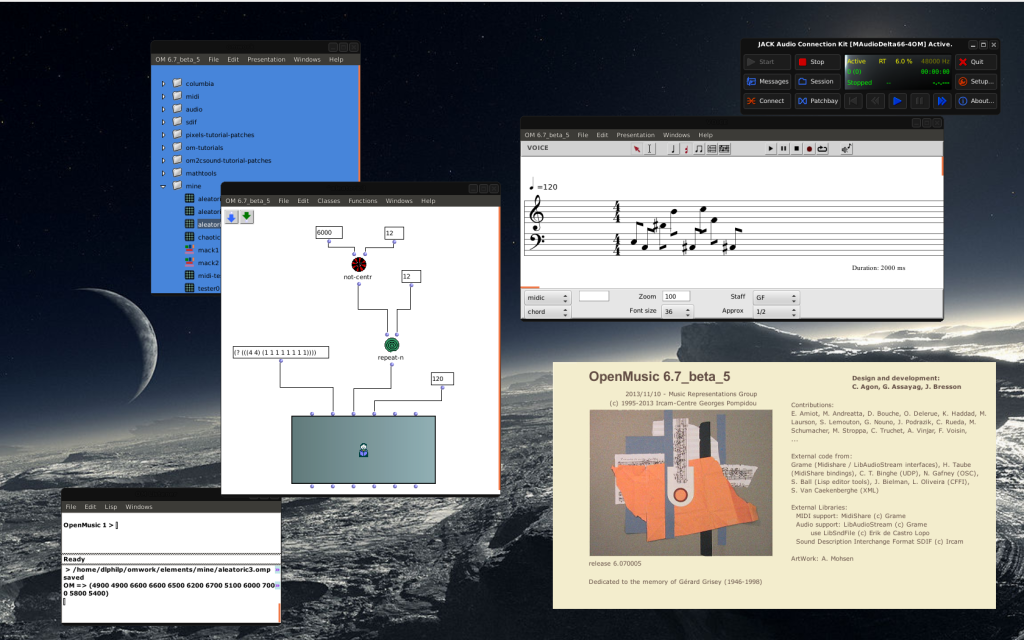Select the repeat-n green spiral box icon

tap(391, 345)
